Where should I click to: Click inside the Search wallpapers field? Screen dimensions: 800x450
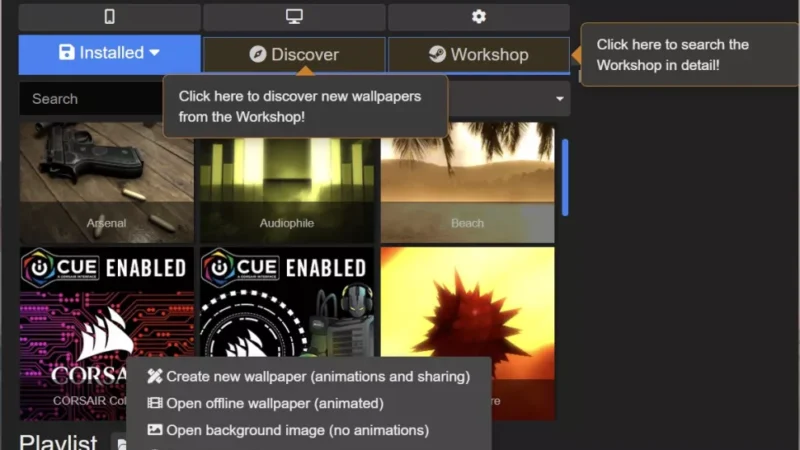pyautogui.click(x=90, y=99)
